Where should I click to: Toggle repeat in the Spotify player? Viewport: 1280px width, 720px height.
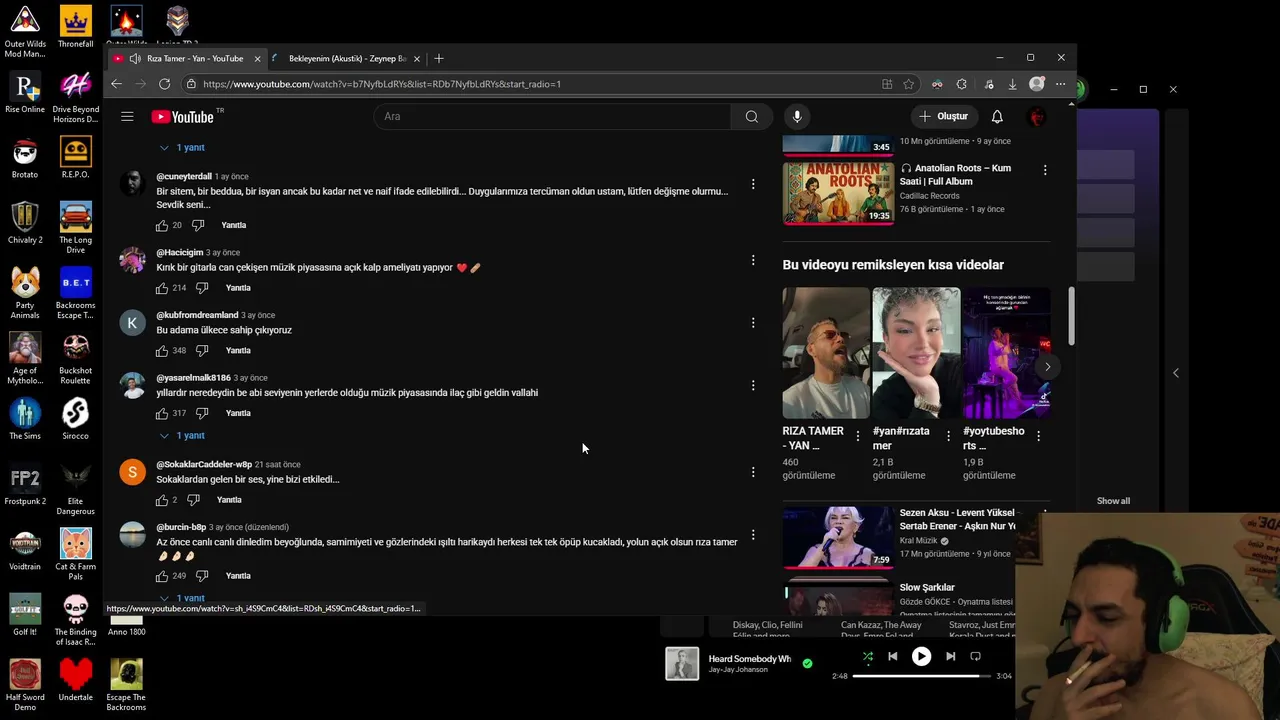976,657
